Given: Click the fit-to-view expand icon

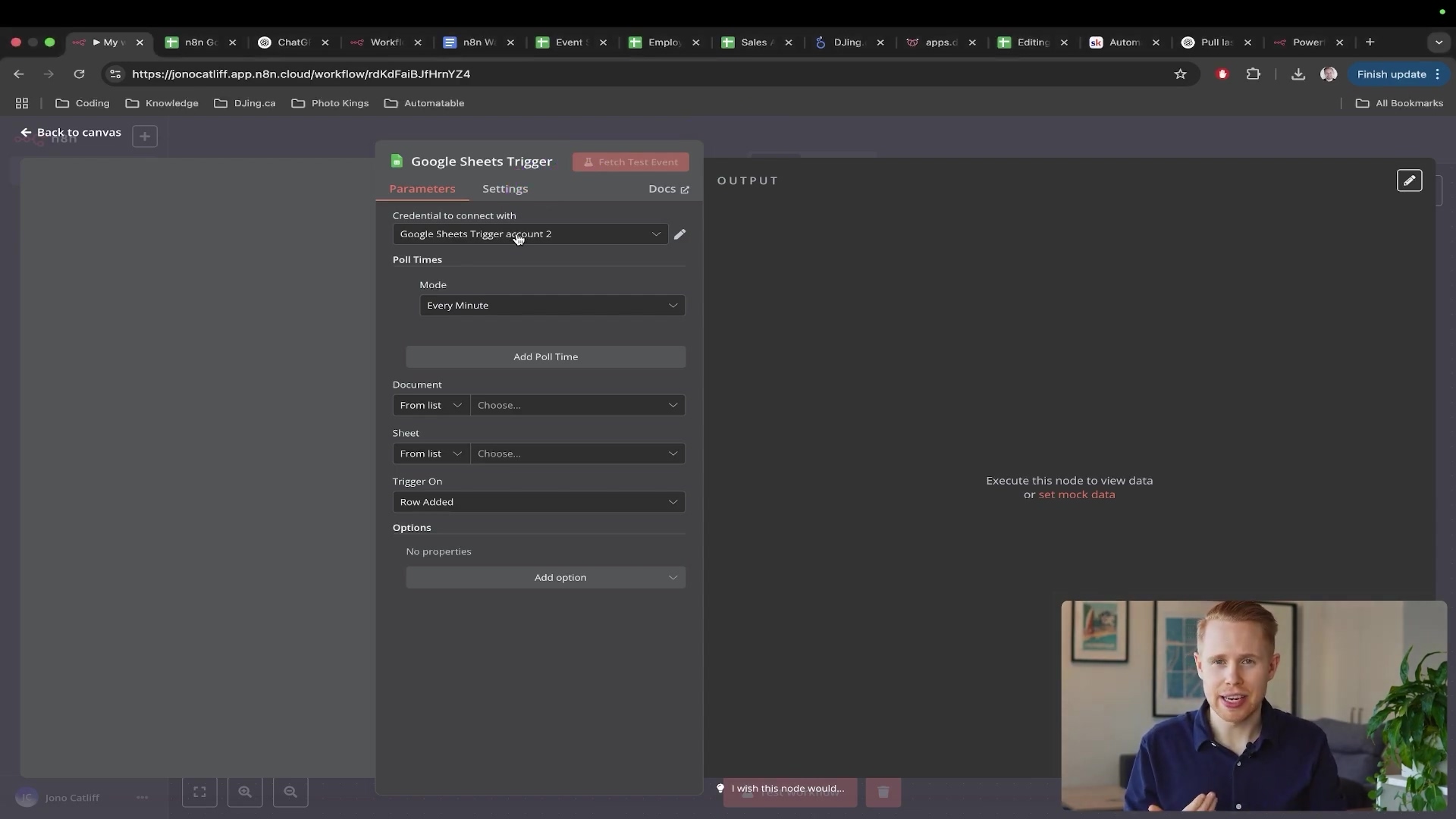Looking at the screenshot, I should tap(199, 792).
